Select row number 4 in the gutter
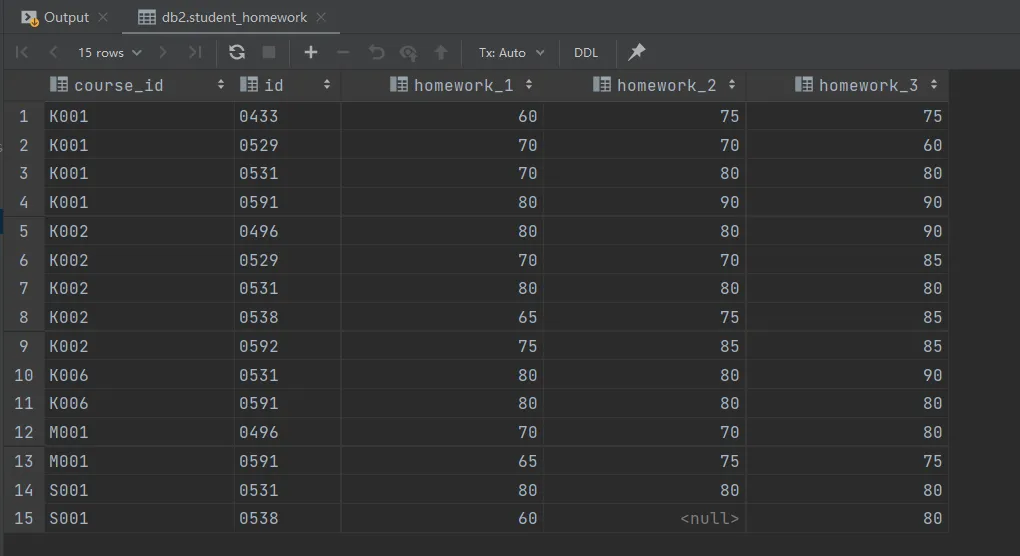The width and height of the screenshot is (1020, 556). click(24, 202)
